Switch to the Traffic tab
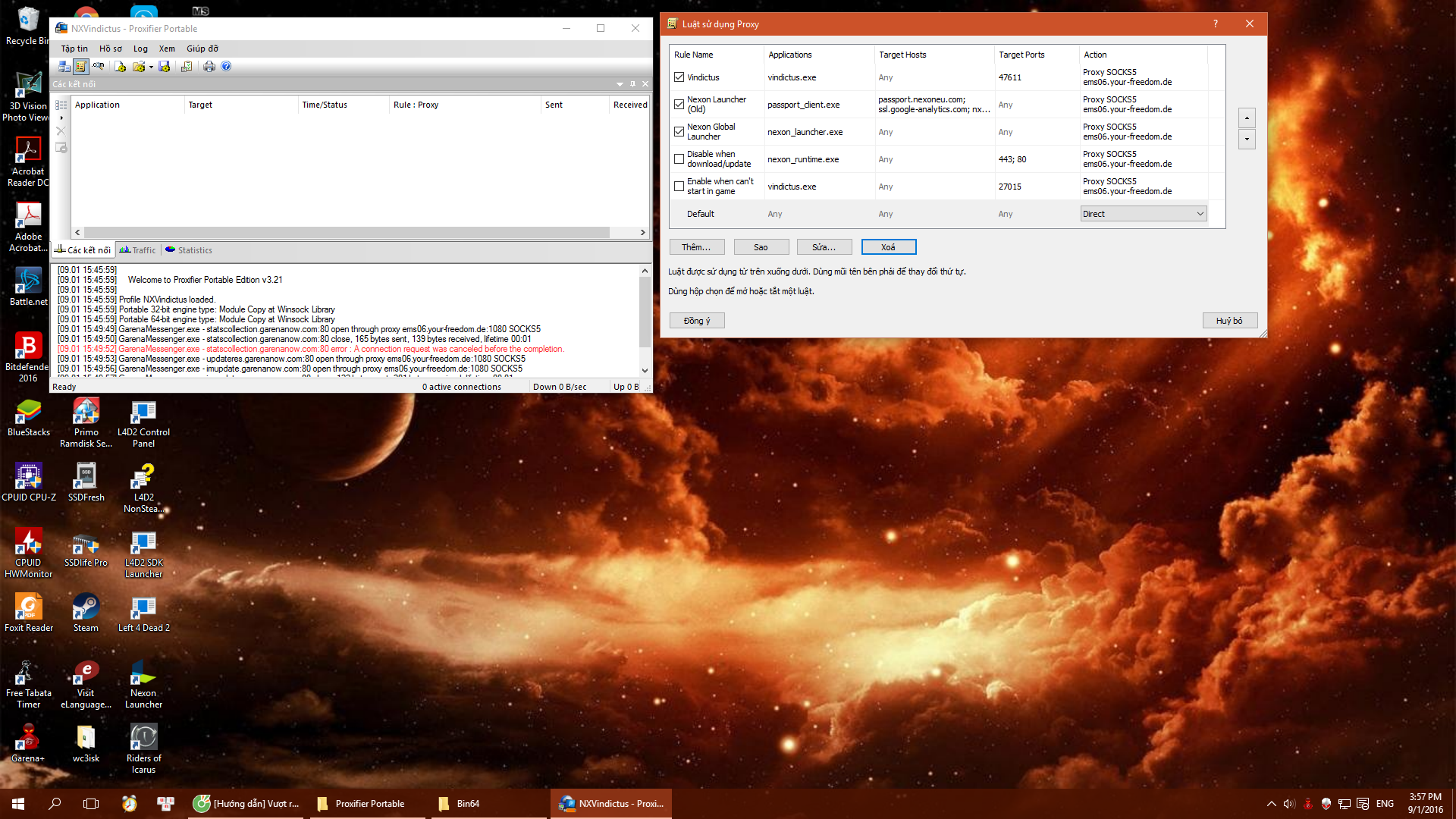 137,250
